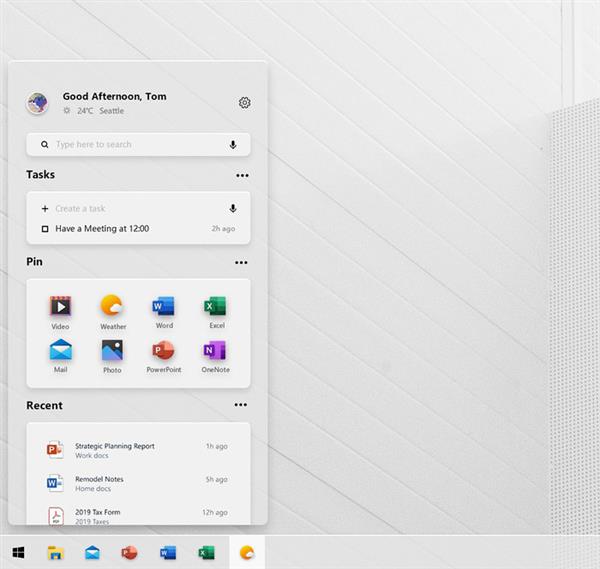Click the microphone in the search box
This screenshot has width=600, height=569.
[x=233, y=145]
